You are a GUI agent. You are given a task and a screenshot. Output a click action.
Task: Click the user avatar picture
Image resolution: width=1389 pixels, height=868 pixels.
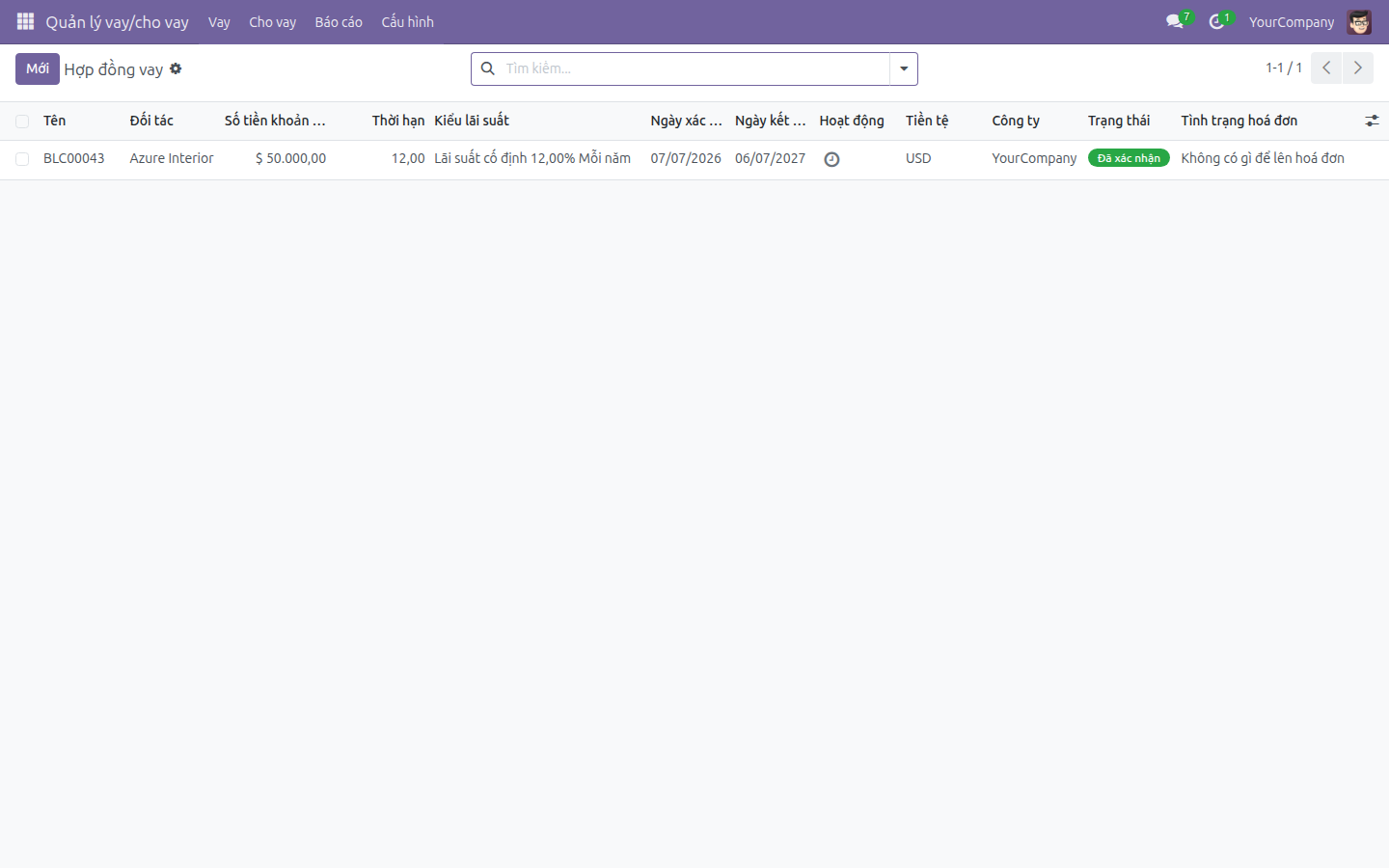coord(1359,21)
